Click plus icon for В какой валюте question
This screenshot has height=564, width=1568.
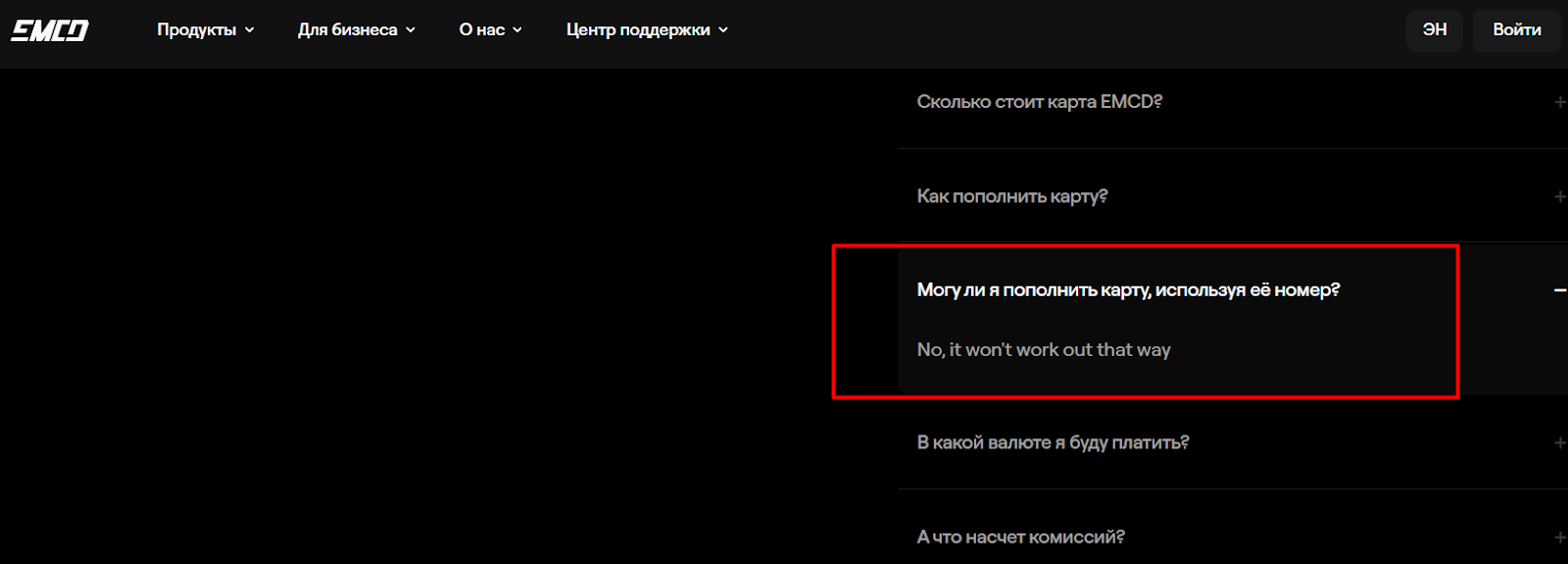(x=1559, y=442)
